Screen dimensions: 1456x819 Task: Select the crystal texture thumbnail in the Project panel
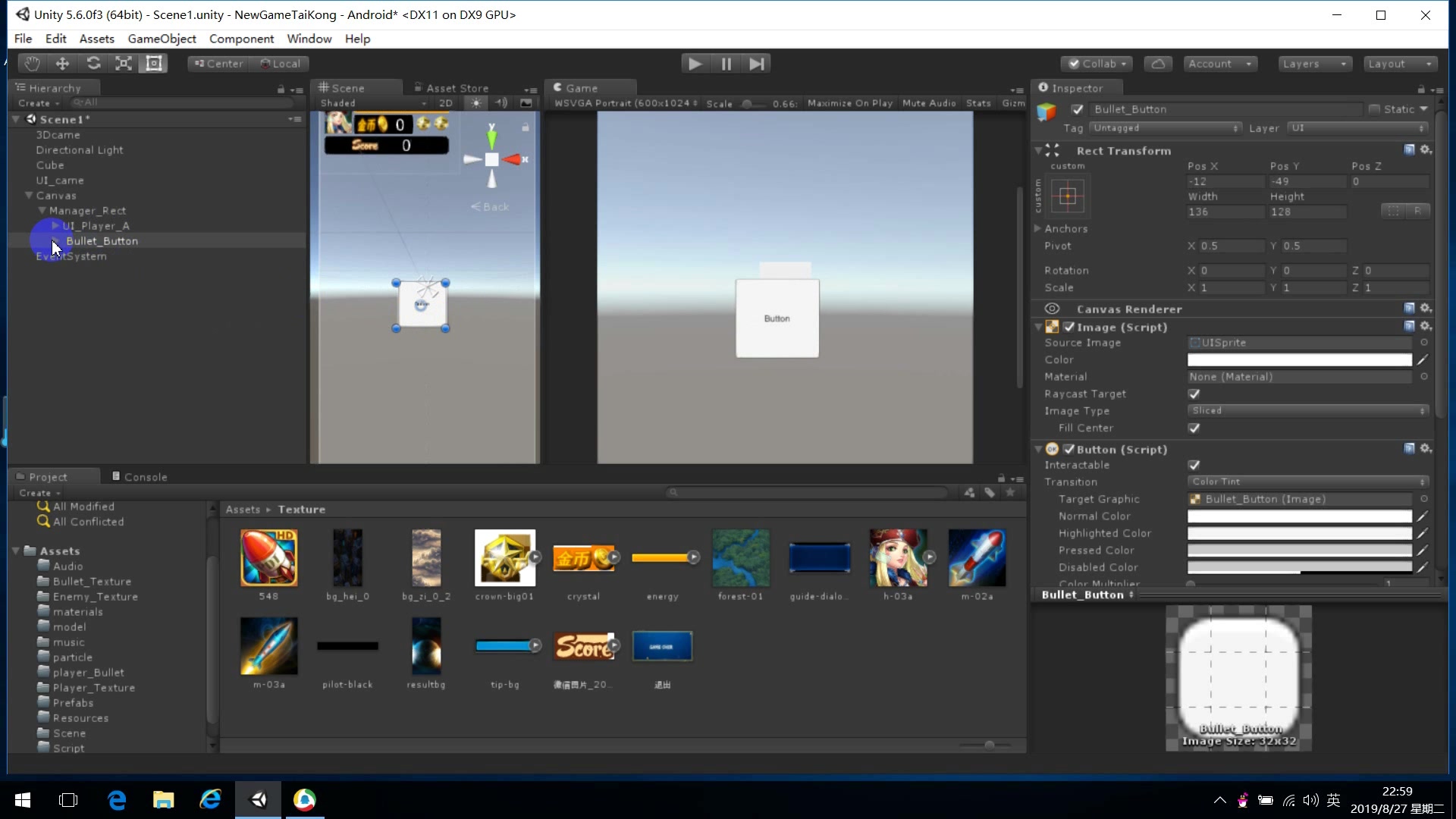click(584, 557)
